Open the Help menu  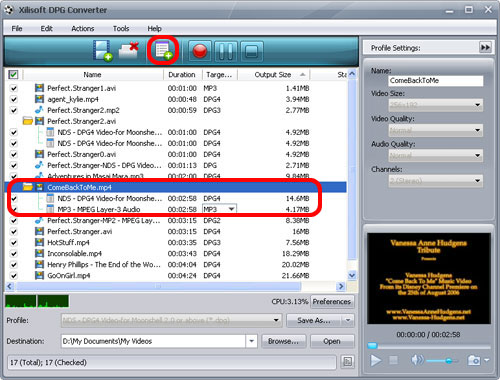(x=154, y=29)
